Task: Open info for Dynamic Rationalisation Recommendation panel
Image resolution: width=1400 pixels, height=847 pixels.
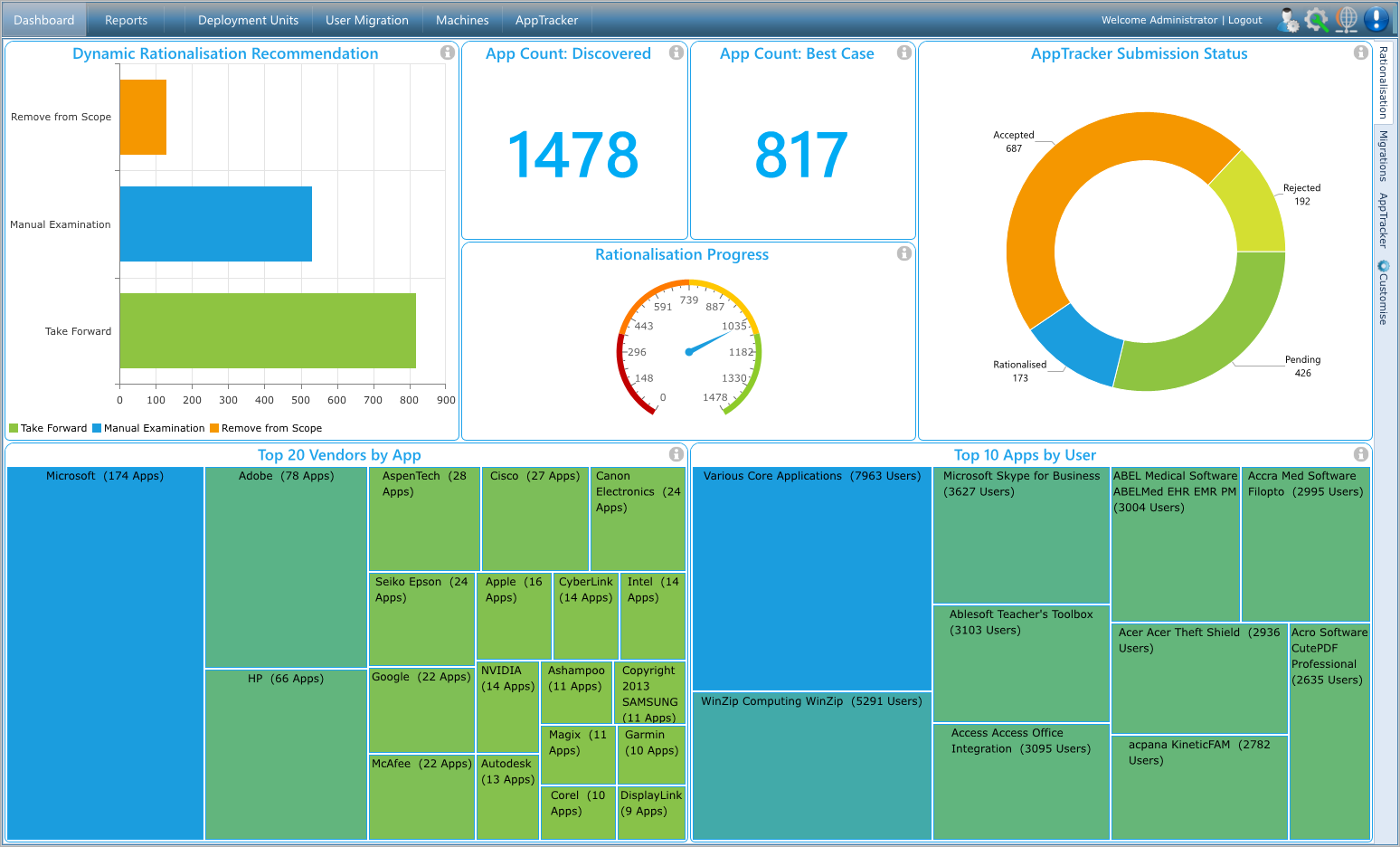Action: tap(447, 52)
